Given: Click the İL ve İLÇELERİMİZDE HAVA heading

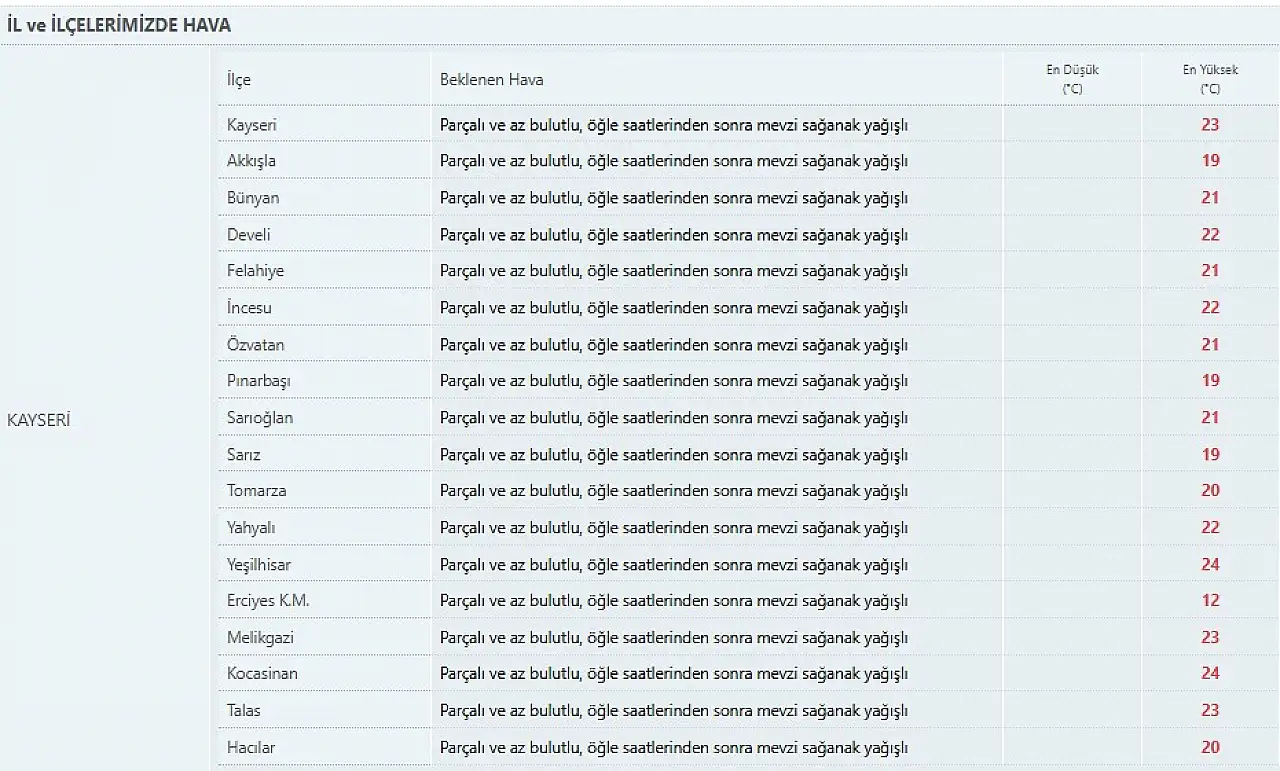Looking at the screenshot, I should (119, 26).
